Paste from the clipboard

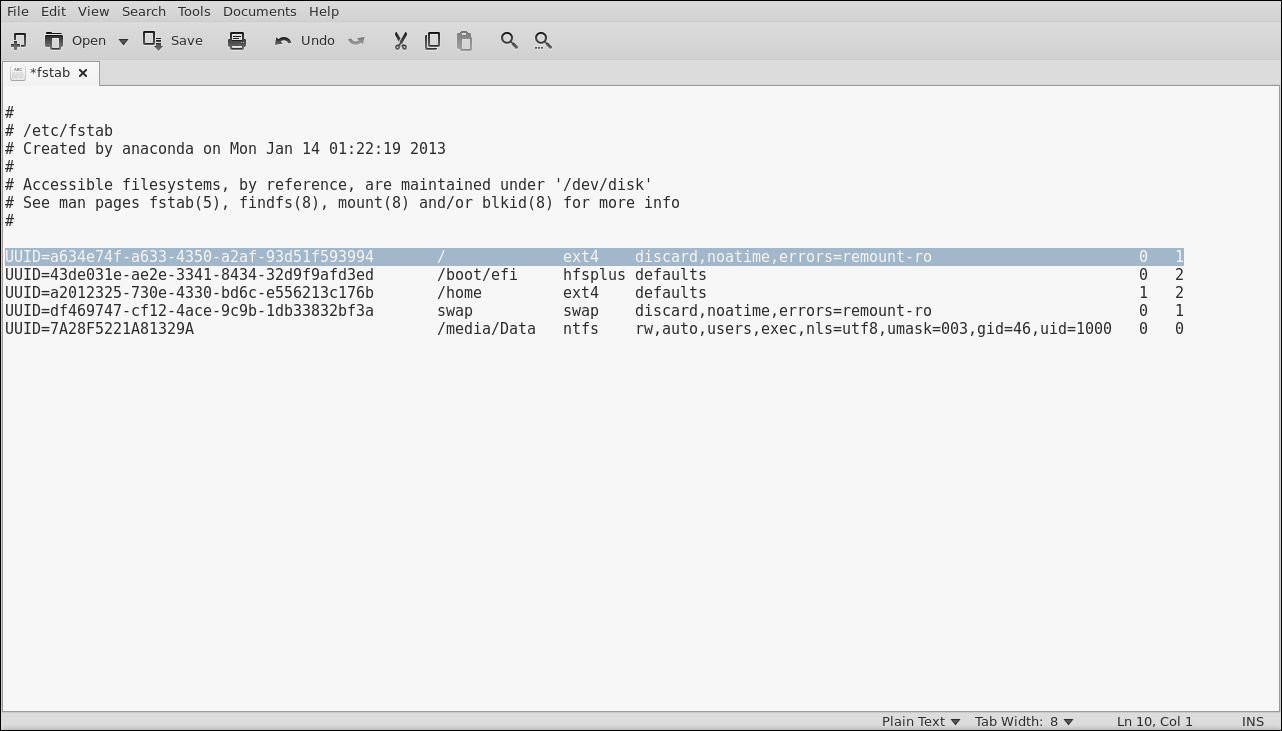[x=464, y=40]
